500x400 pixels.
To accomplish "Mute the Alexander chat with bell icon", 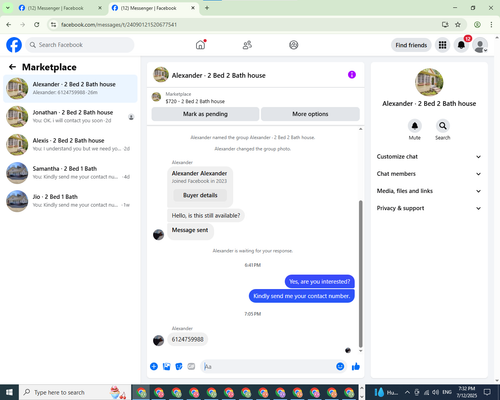I will click(415, 126).
